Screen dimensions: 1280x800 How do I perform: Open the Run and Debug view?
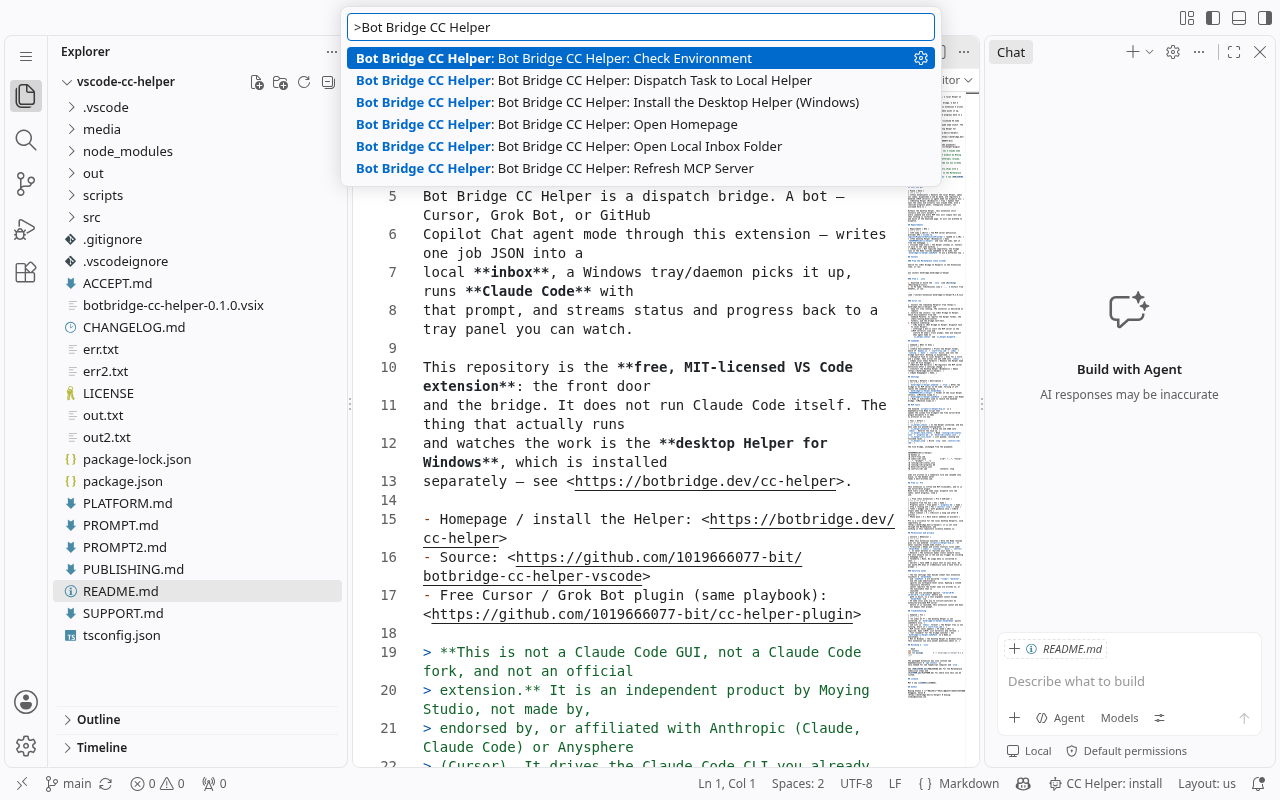26,229
